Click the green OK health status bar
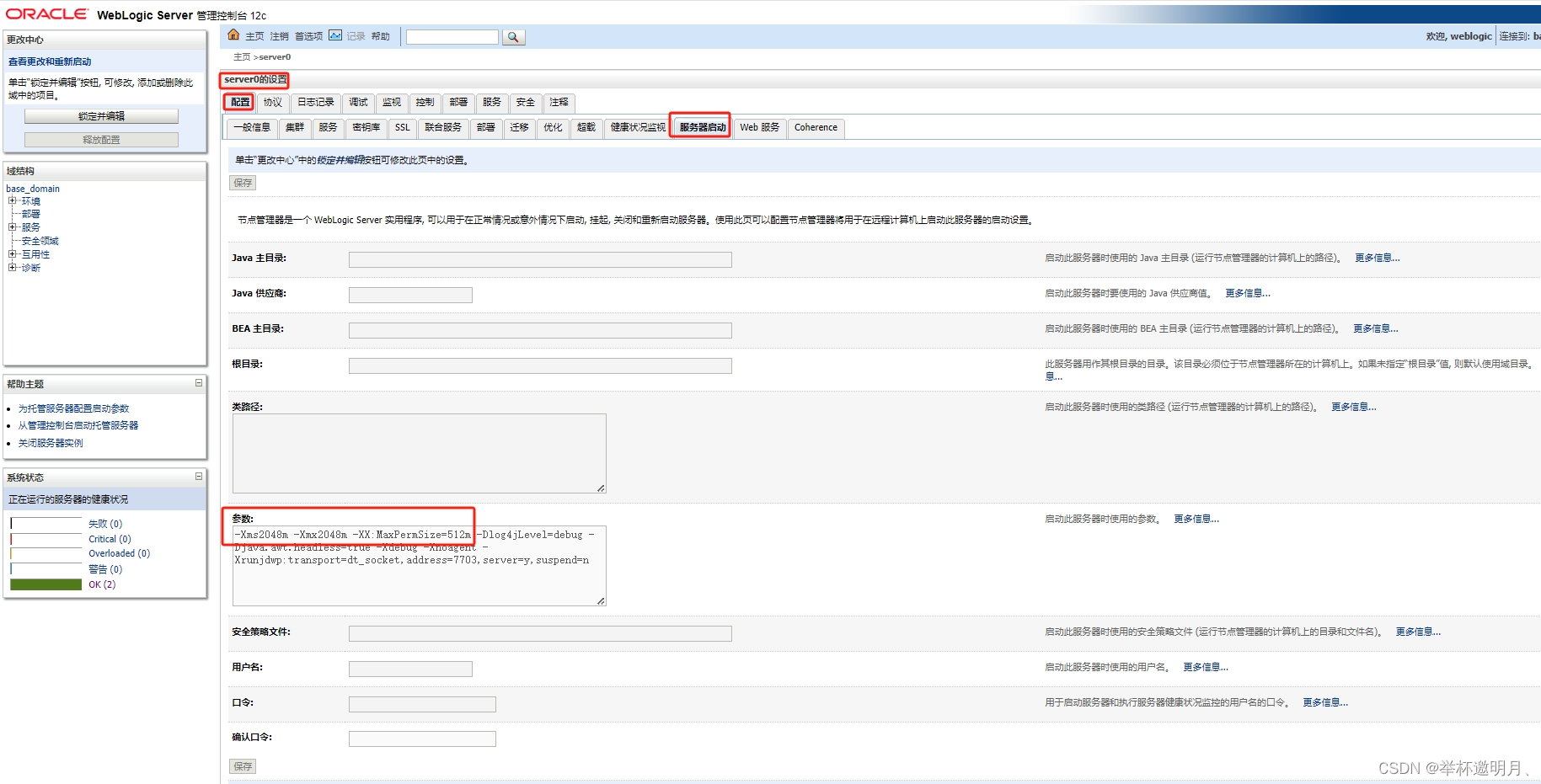The width and height of the screenshot is (1541, 784). click(x=46, y=584)
